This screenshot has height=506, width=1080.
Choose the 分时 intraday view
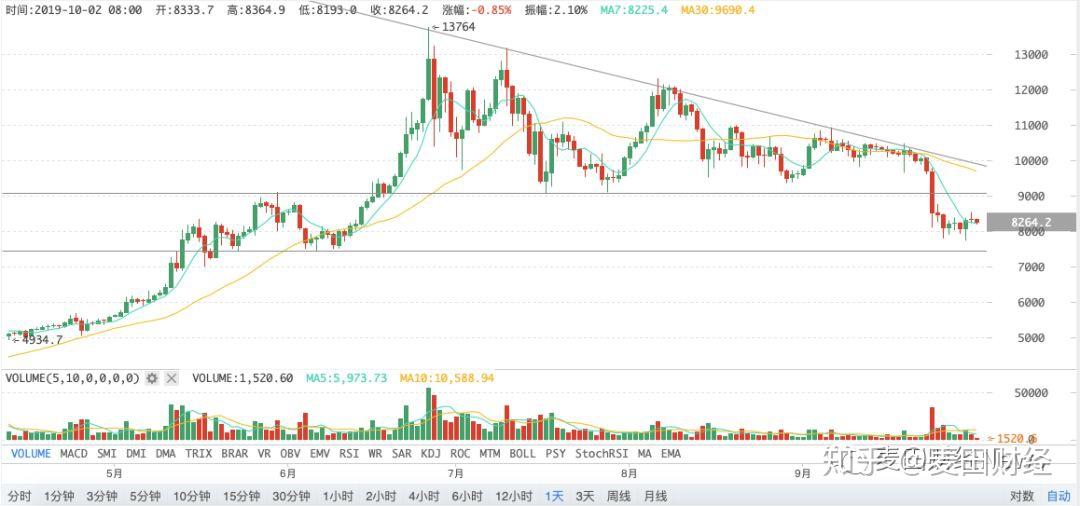click(19, 496)
